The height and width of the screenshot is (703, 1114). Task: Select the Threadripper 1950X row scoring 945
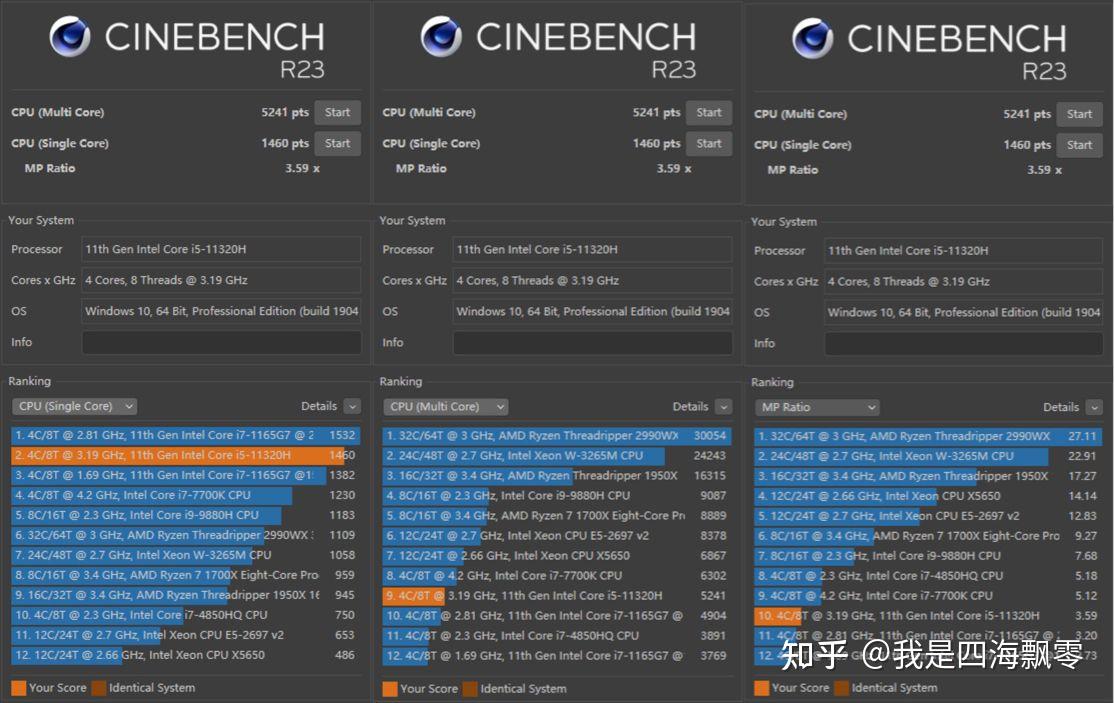click(185, 595)
